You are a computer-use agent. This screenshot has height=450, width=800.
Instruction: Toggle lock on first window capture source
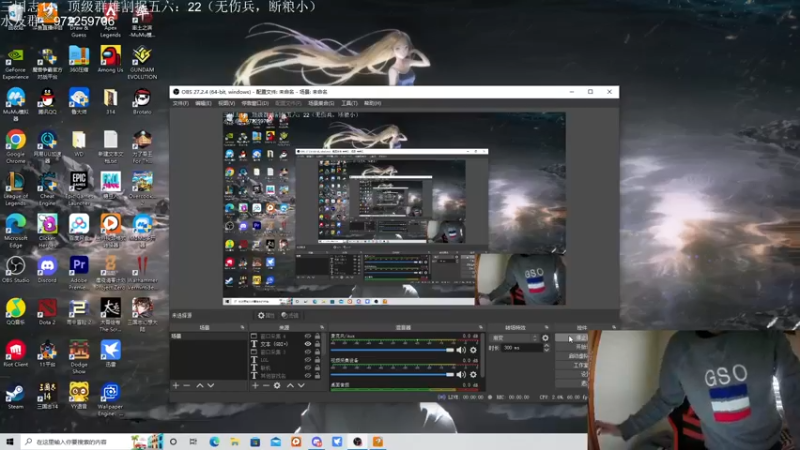tap(317, 336)
